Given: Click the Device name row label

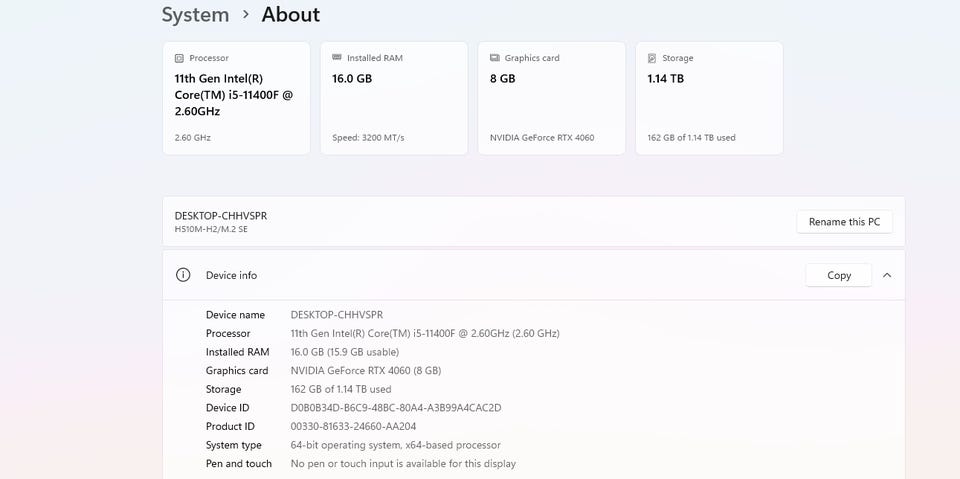Looking at the screenshot, I should coord(235,315).
